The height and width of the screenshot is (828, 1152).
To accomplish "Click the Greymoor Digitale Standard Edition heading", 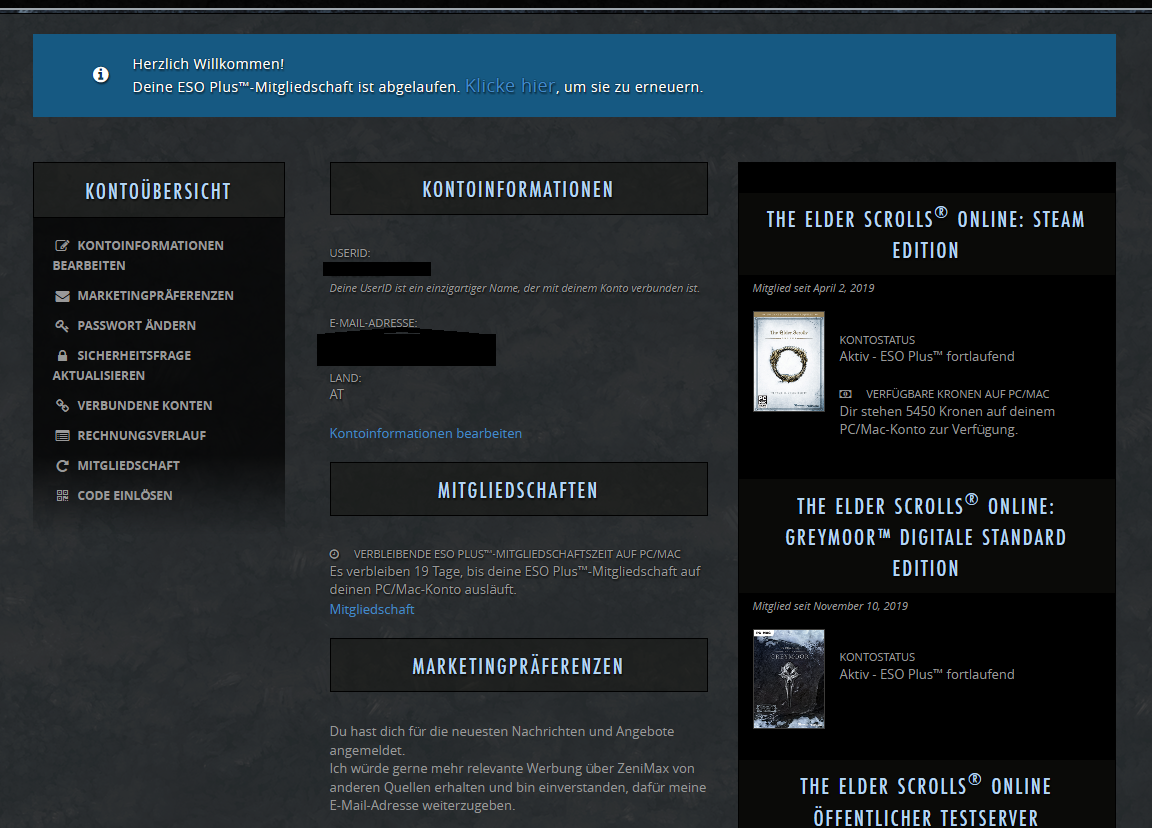I will click(x=926, y=537).
